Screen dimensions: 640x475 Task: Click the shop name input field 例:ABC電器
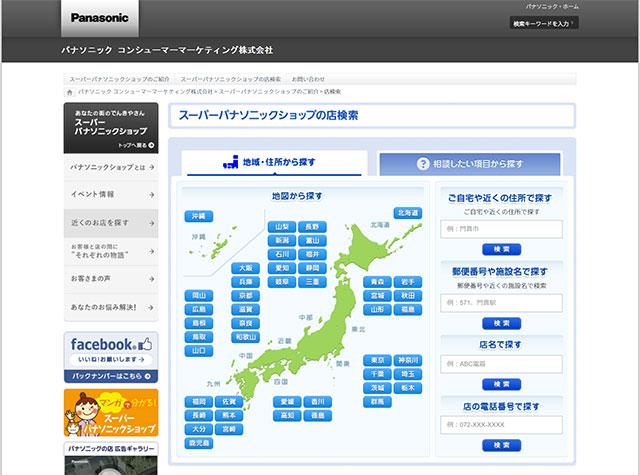pyautogui.click(x=501, y=364)
